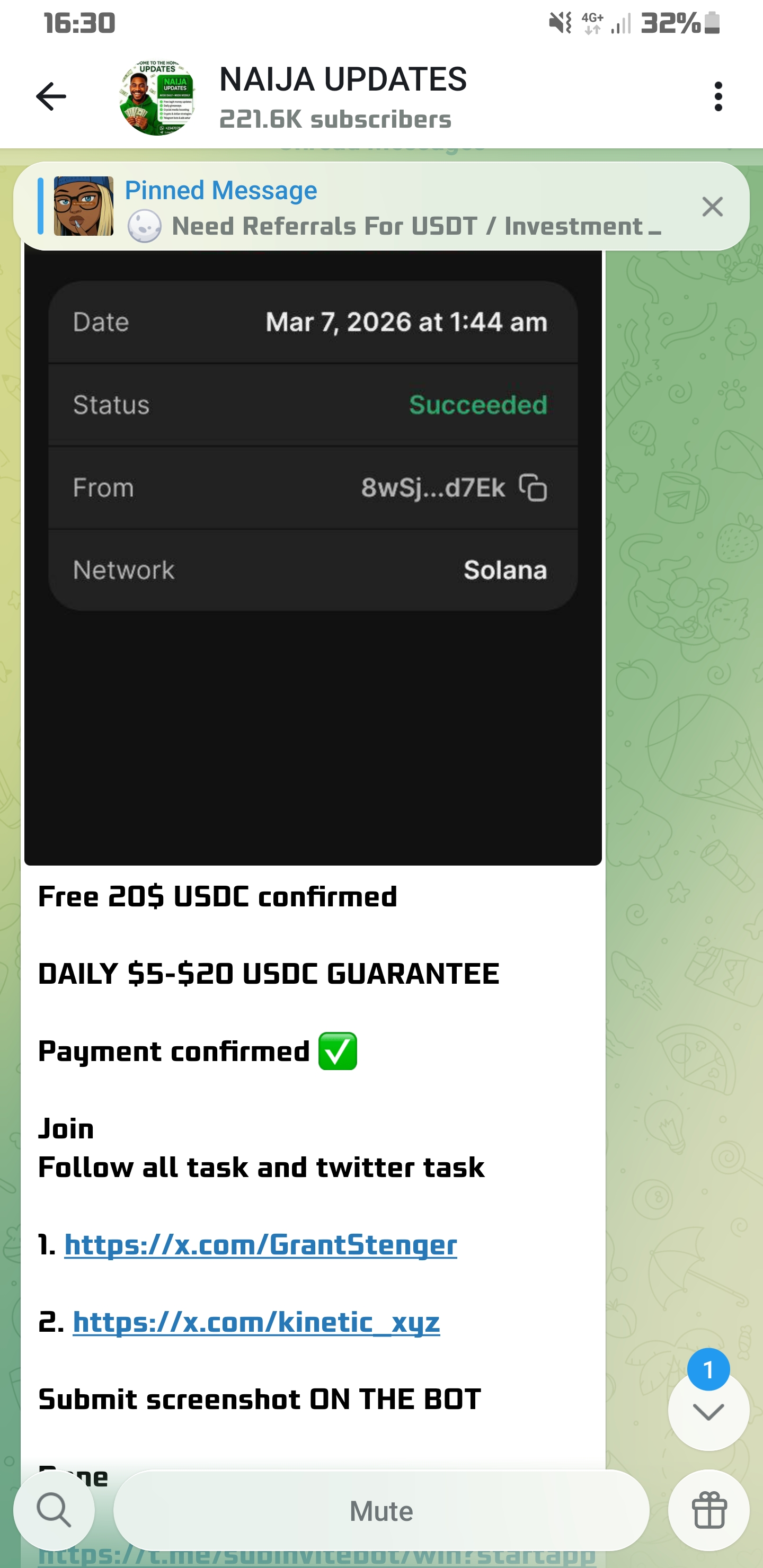Copy the From wallet address
Screen dimensions: 763x1568
click(533, 487)
